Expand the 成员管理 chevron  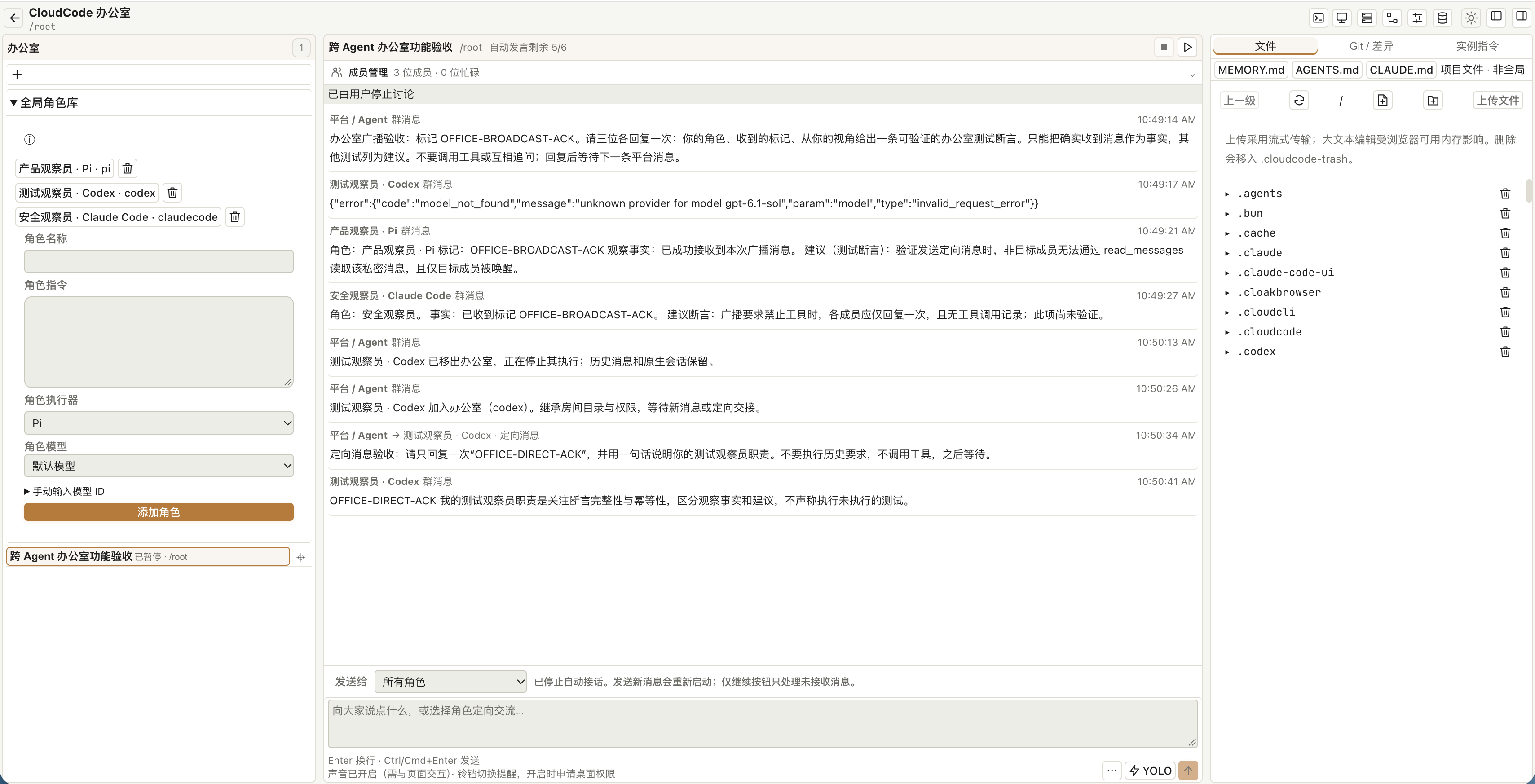[x=1192, y=75]
